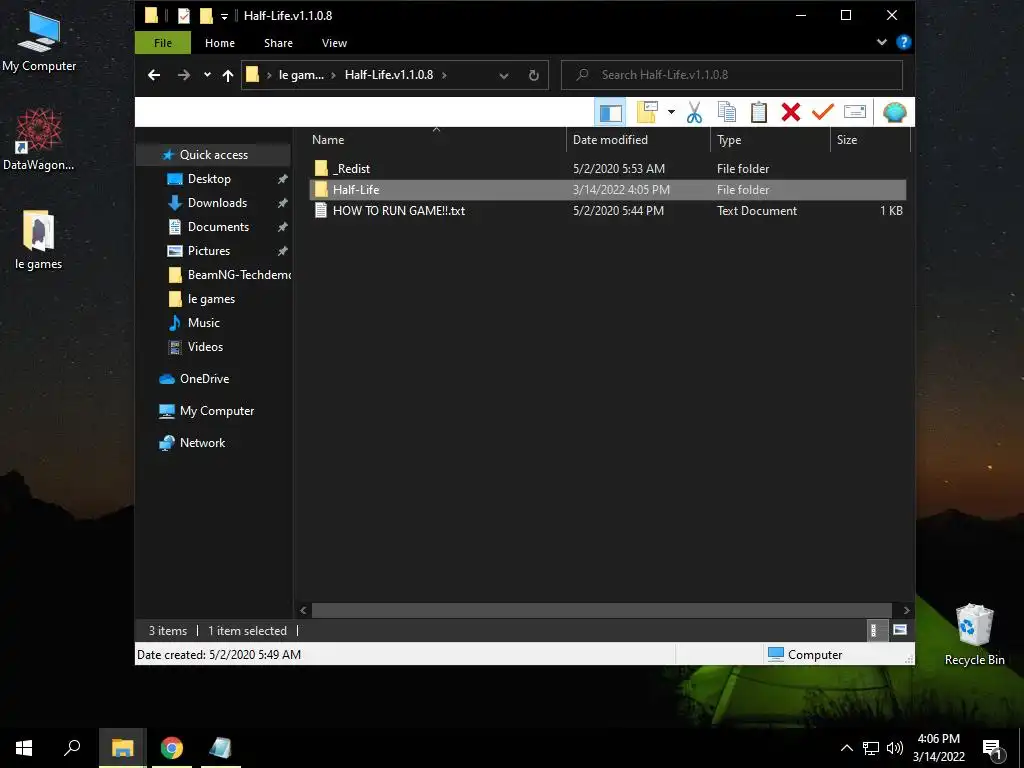The width and height of the screenshot is (1024, 768).
Task: Click the Half-Life.v1.1.0.8 breadcrumb segment
Action: pos(389,75)
